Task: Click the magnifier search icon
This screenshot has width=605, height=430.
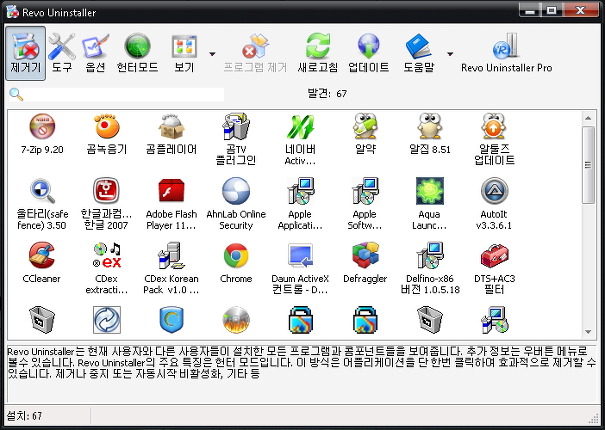Action: (16, 94)
